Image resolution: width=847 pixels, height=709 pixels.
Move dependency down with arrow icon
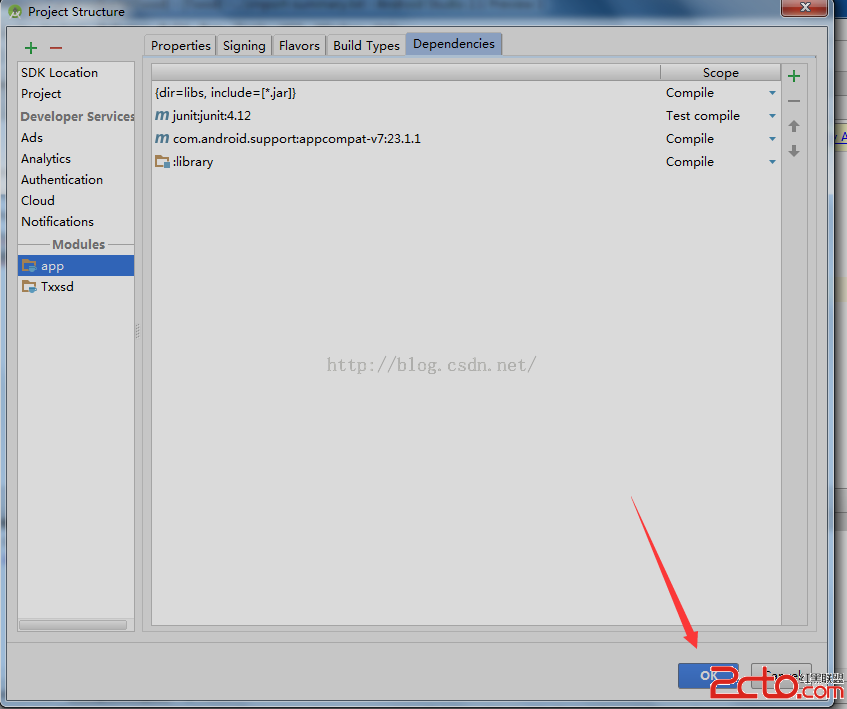pyautogui.click(x=794, y=151)
